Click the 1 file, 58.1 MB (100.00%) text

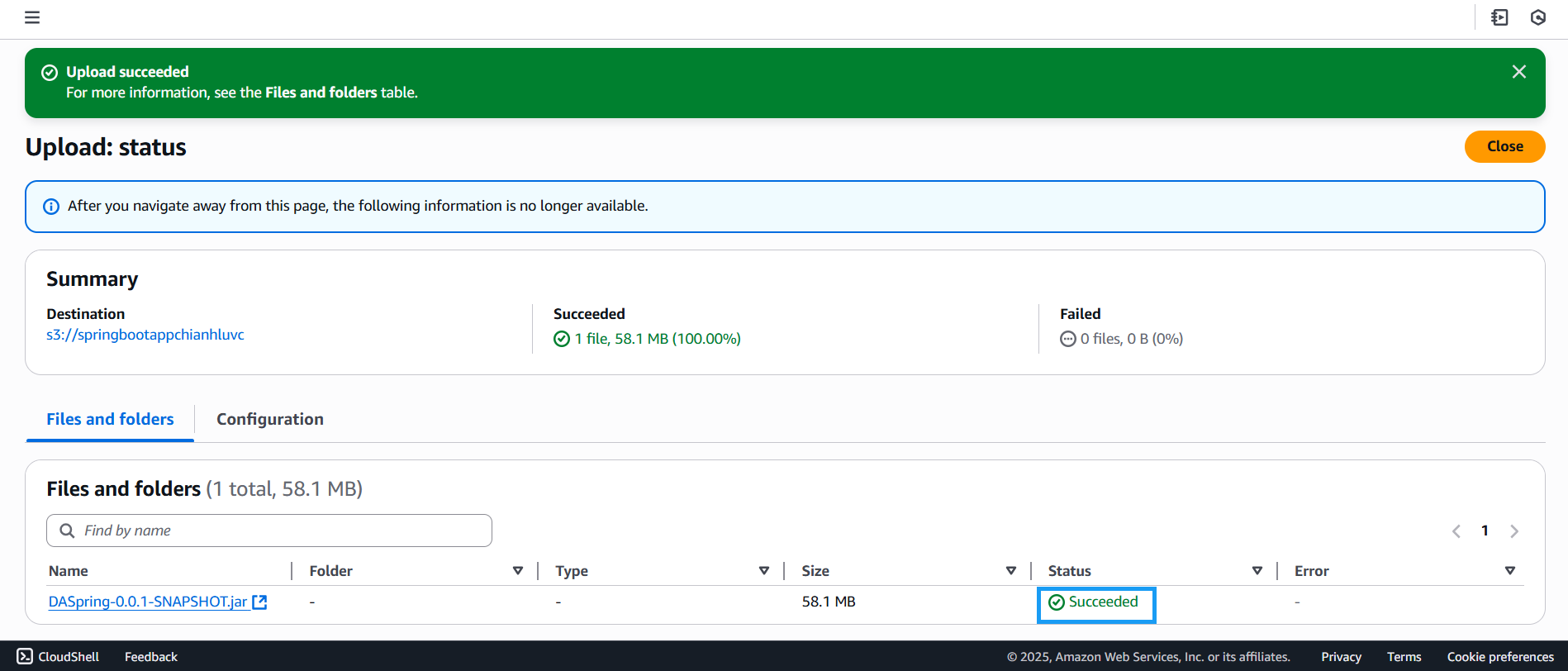coord(658,339)
